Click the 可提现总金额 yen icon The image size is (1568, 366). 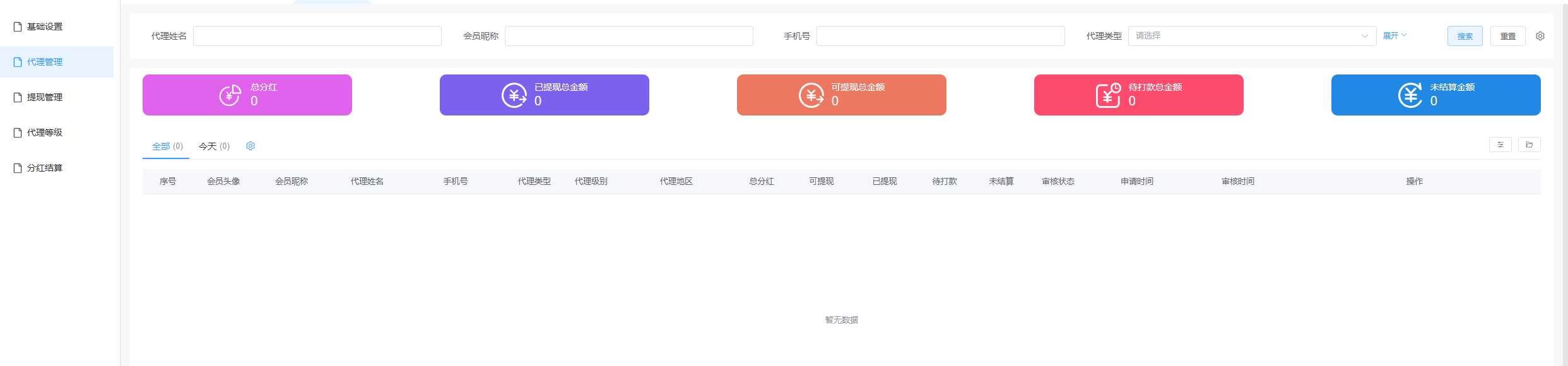[811, 95]
